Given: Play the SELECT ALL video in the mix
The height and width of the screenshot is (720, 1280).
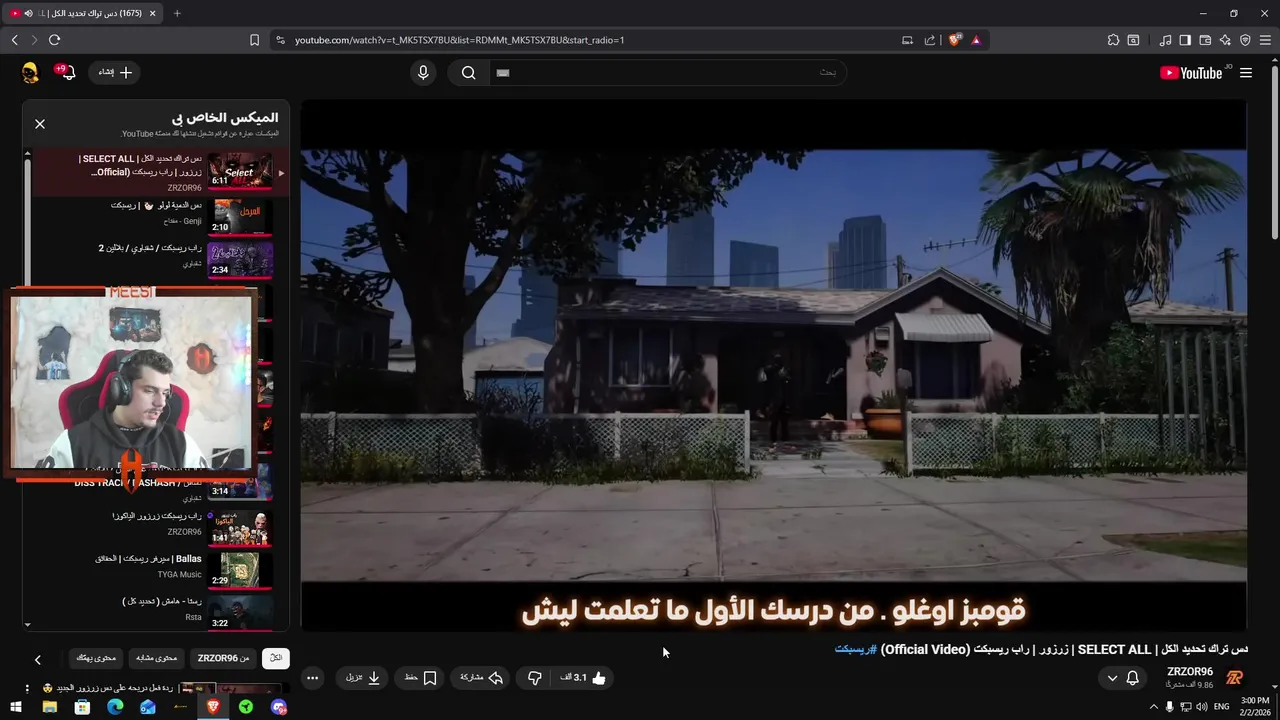Looking at the screenshot, I should tap(161, 172).
